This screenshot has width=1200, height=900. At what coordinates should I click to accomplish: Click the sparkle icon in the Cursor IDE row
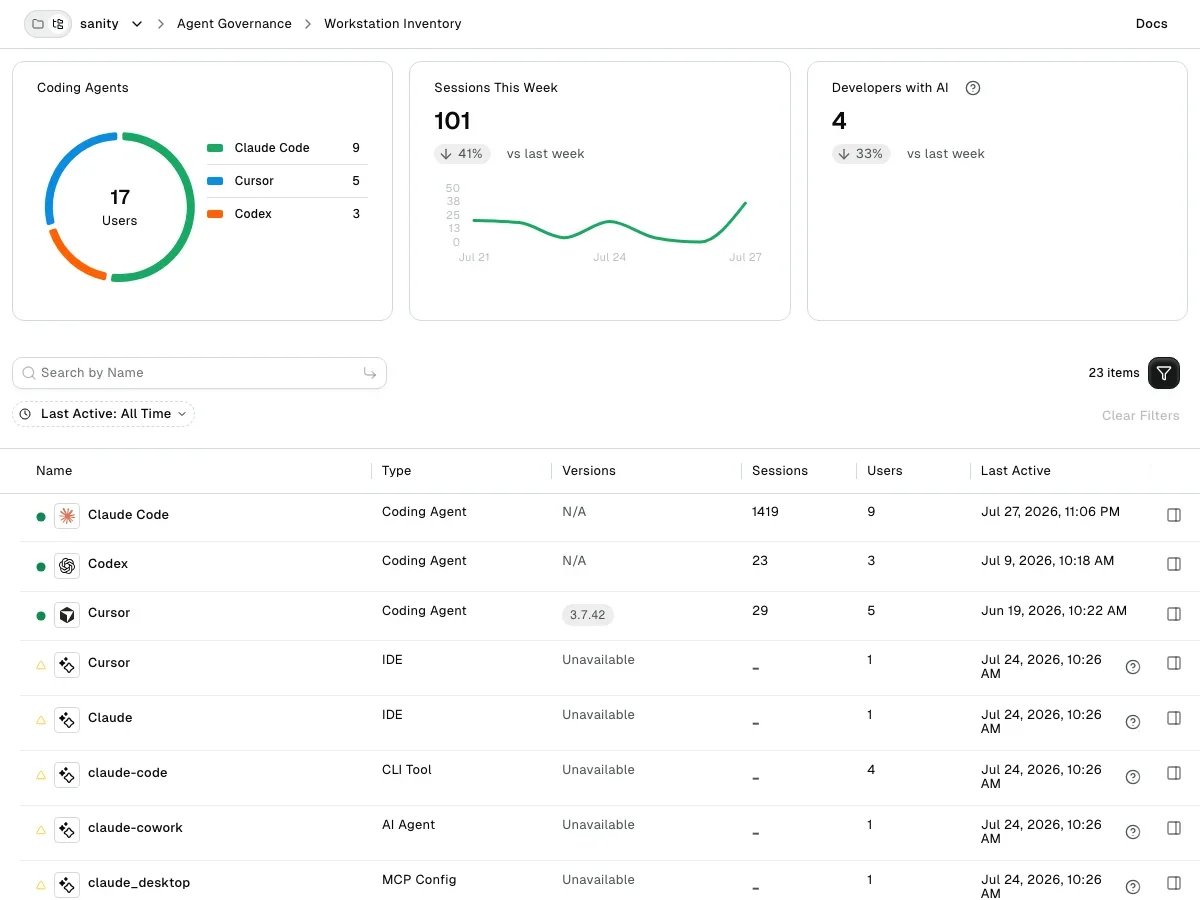click(67, 664)
